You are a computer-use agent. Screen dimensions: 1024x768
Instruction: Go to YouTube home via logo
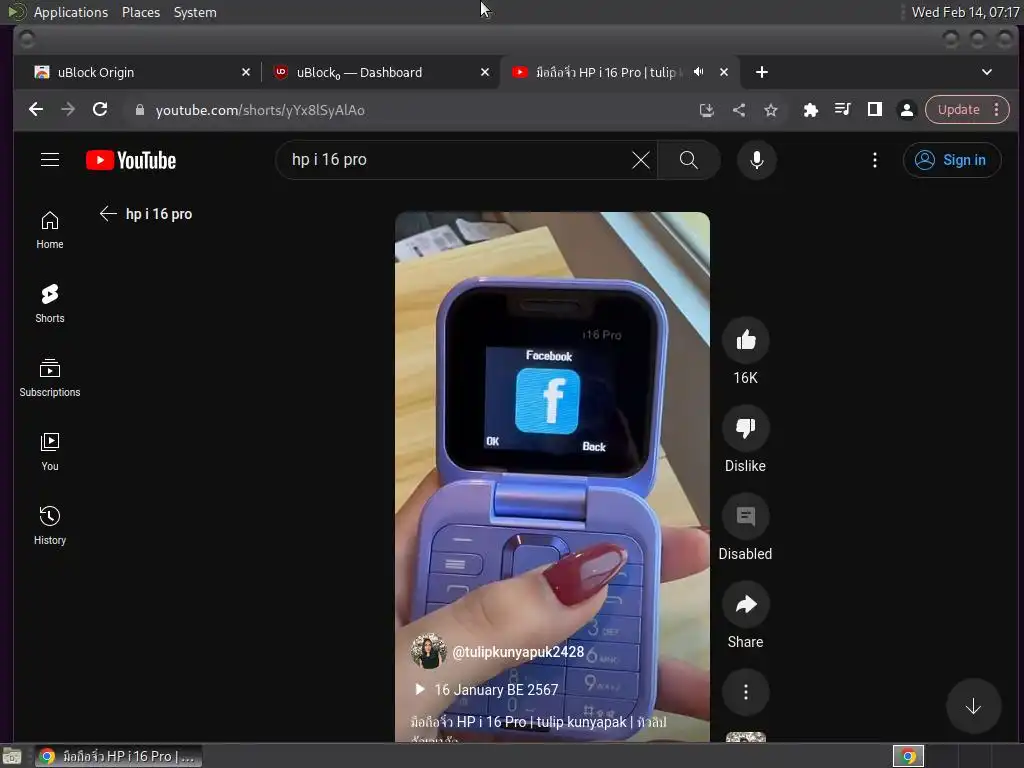[131, 161]
